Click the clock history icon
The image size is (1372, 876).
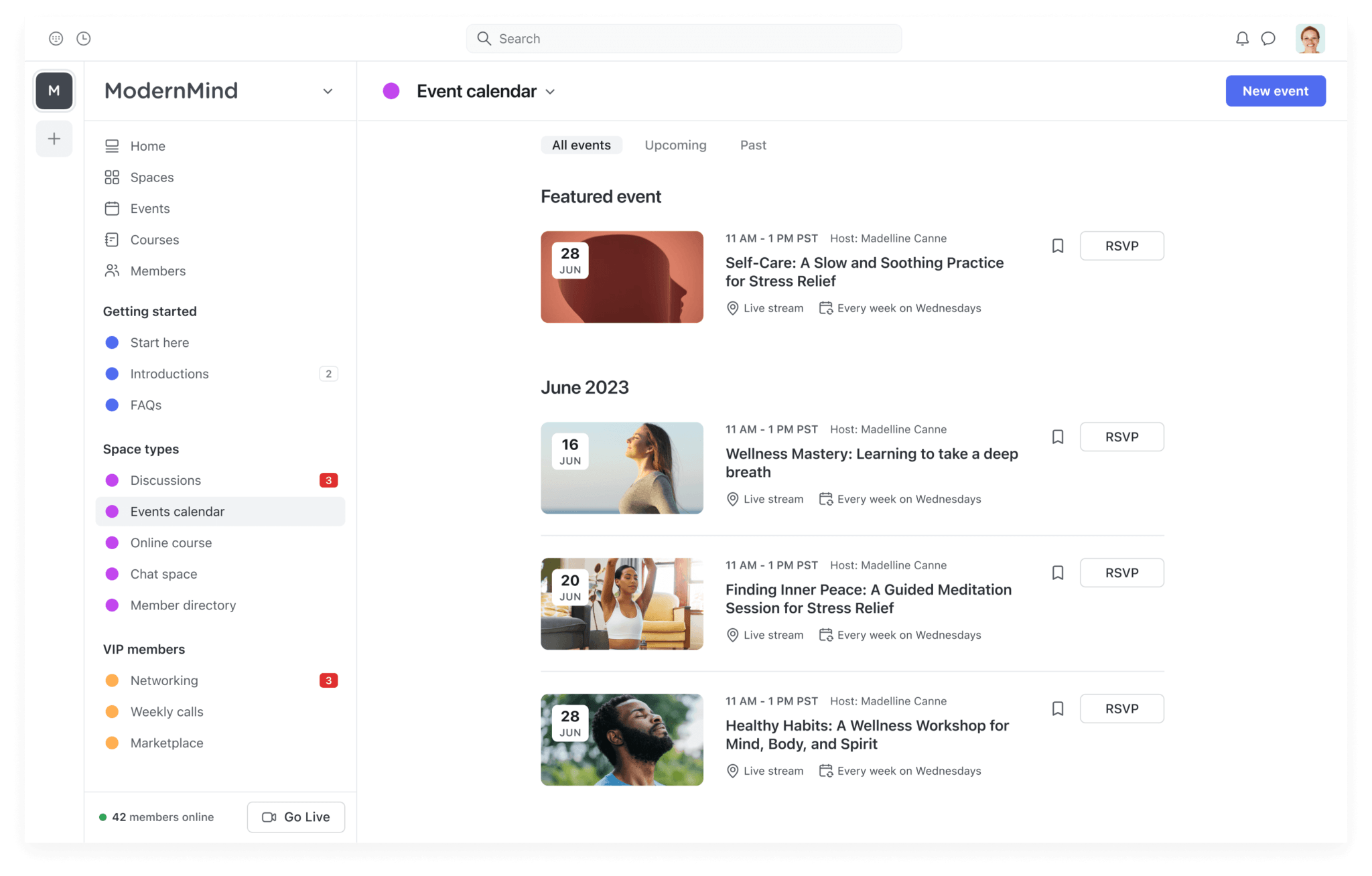click(84, 39)
